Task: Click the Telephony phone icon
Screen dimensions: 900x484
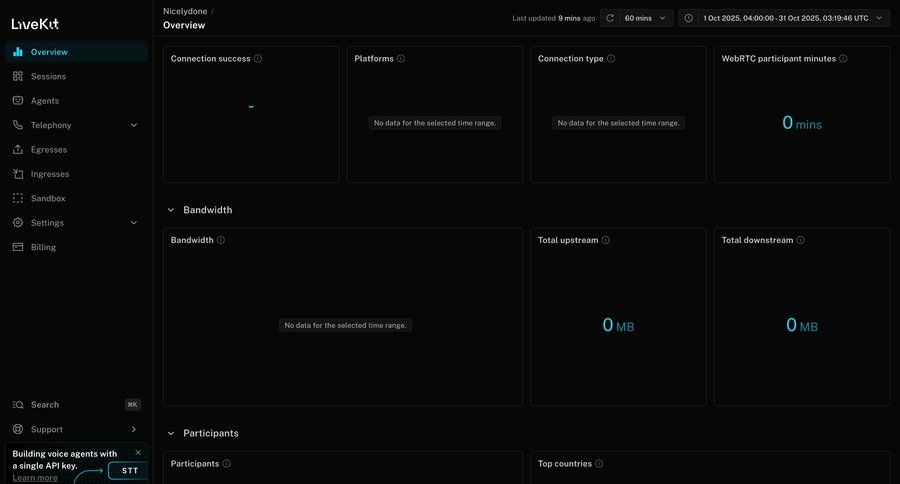Action: pos(18,125)
